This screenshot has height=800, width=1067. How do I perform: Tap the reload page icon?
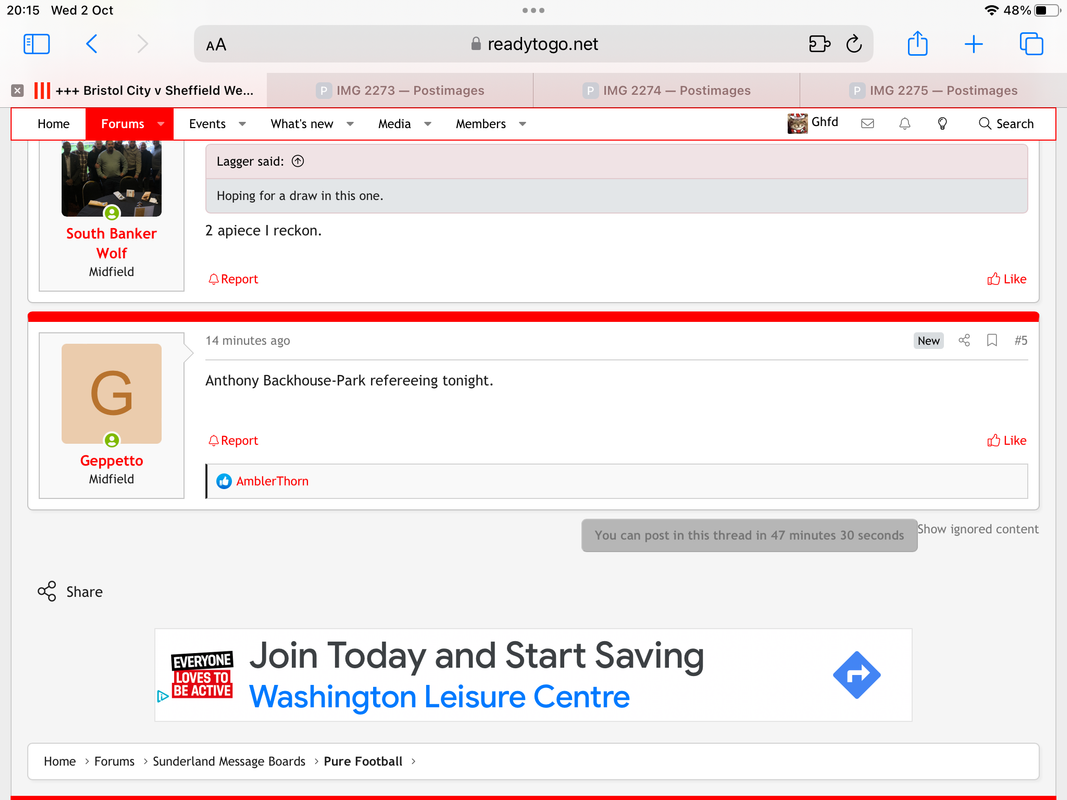(x=853, y=44)
